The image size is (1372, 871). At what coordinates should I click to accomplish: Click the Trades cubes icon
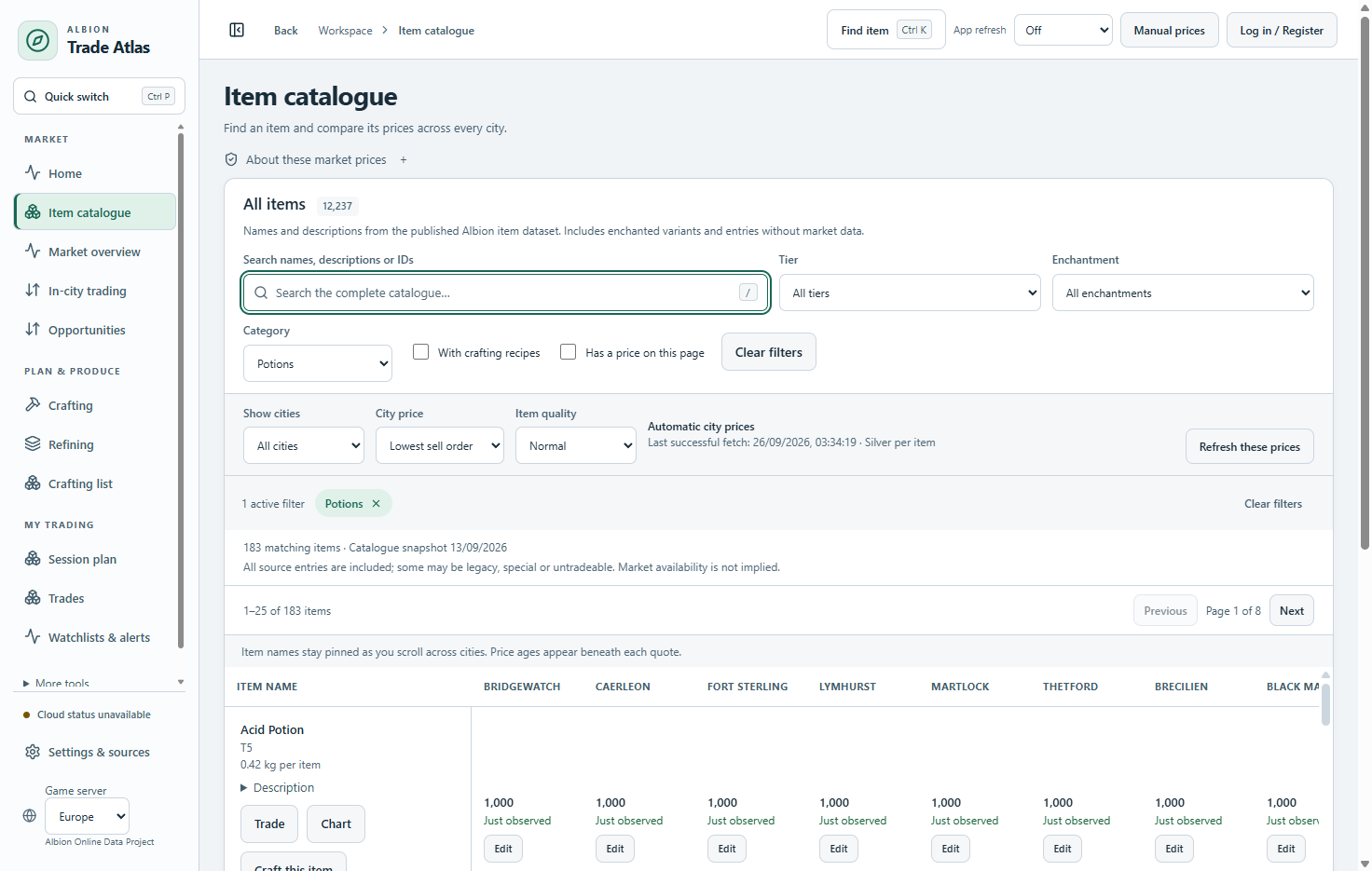[33, 597]
